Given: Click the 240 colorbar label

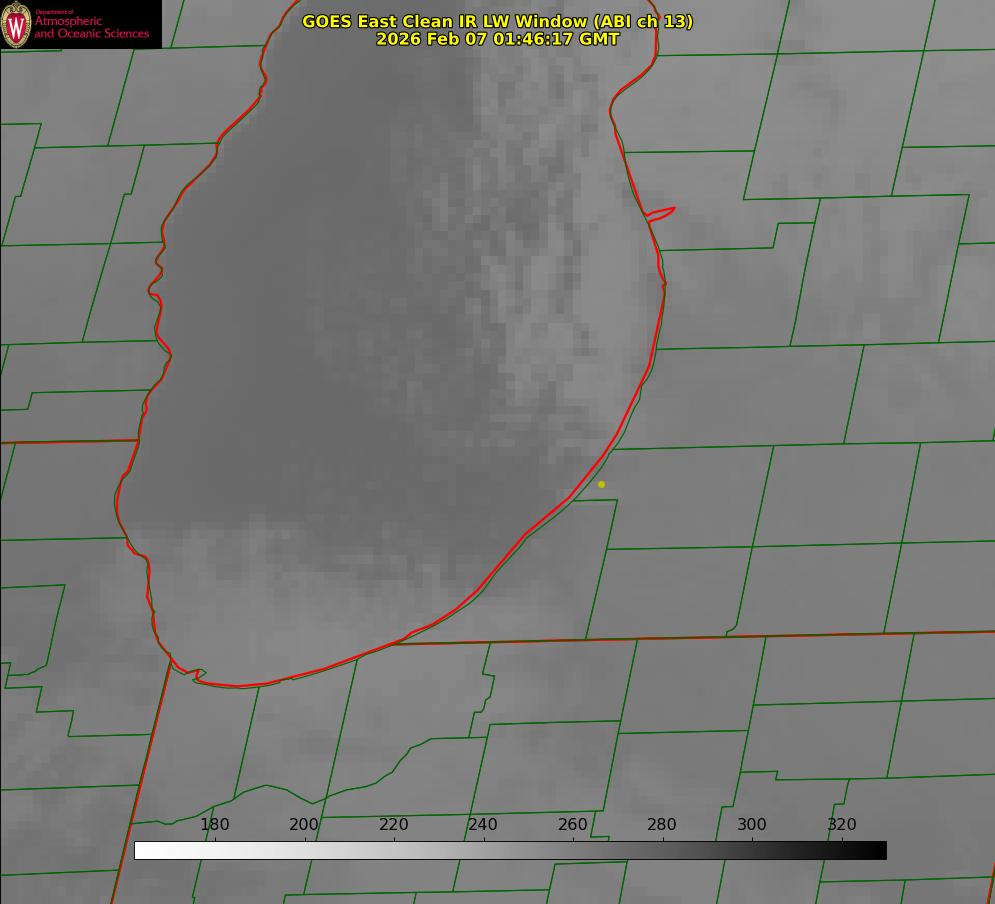Looking at the screenshot, I should click(483, 824).
